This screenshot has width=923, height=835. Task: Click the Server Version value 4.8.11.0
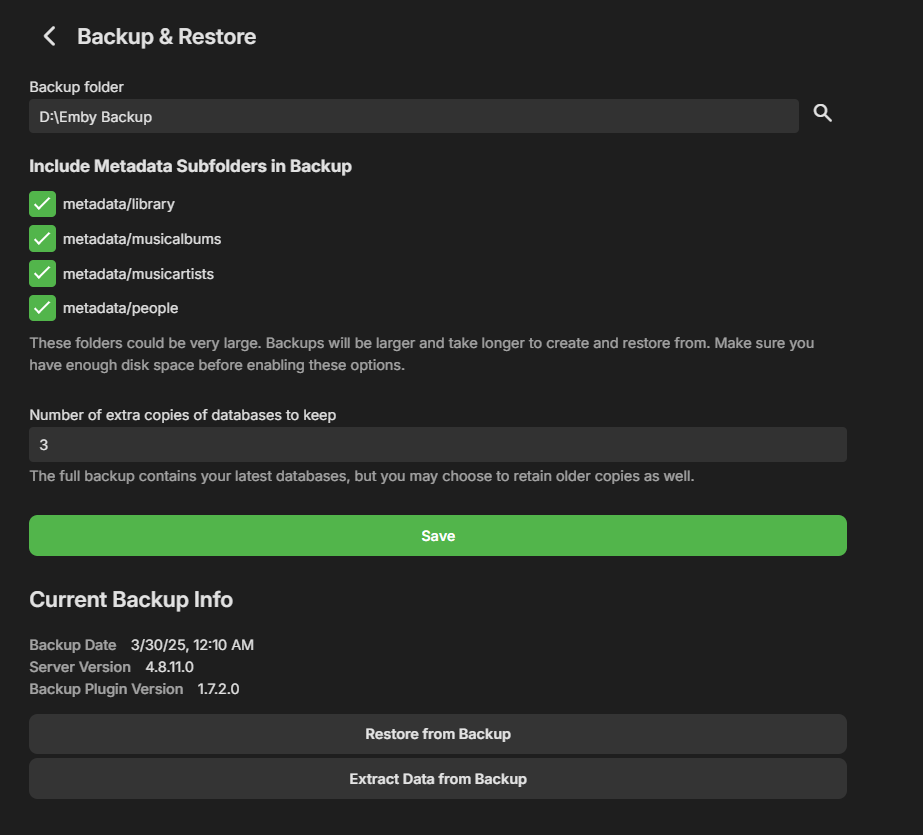pos(170,667)
